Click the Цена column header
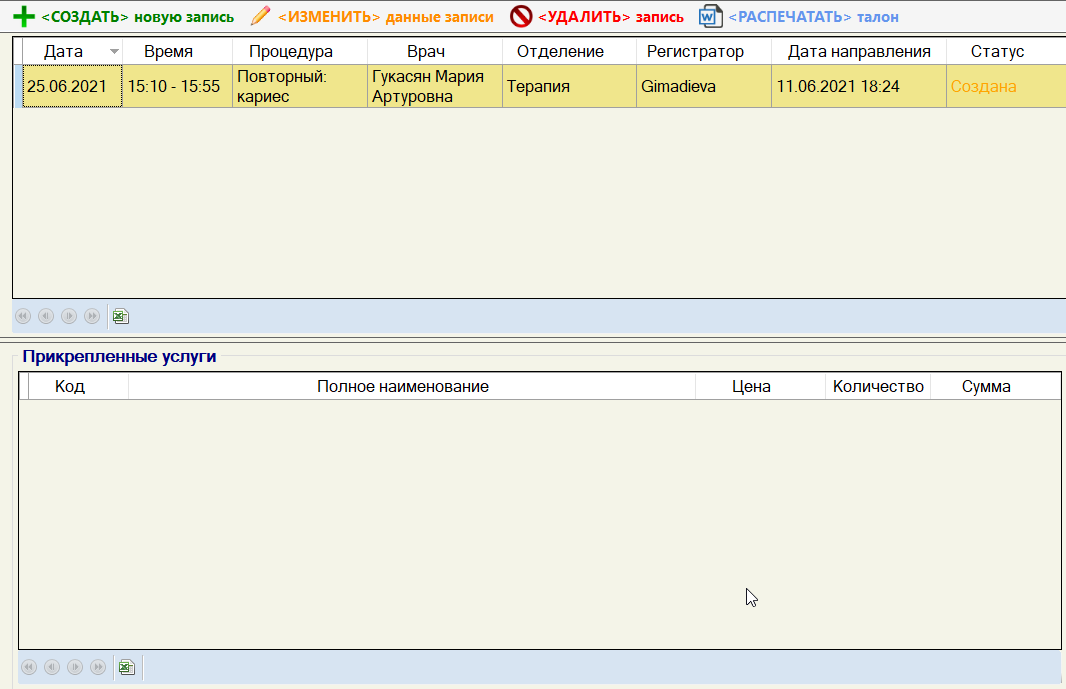This screenshot has height=689, width=1066. (751, 386)
